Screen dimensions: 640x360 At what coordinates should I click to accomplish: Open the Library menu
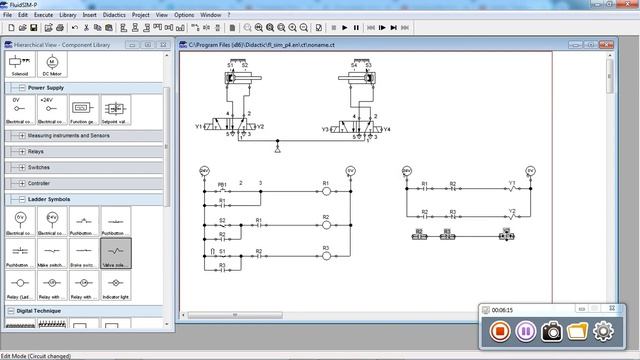point(68,15)
